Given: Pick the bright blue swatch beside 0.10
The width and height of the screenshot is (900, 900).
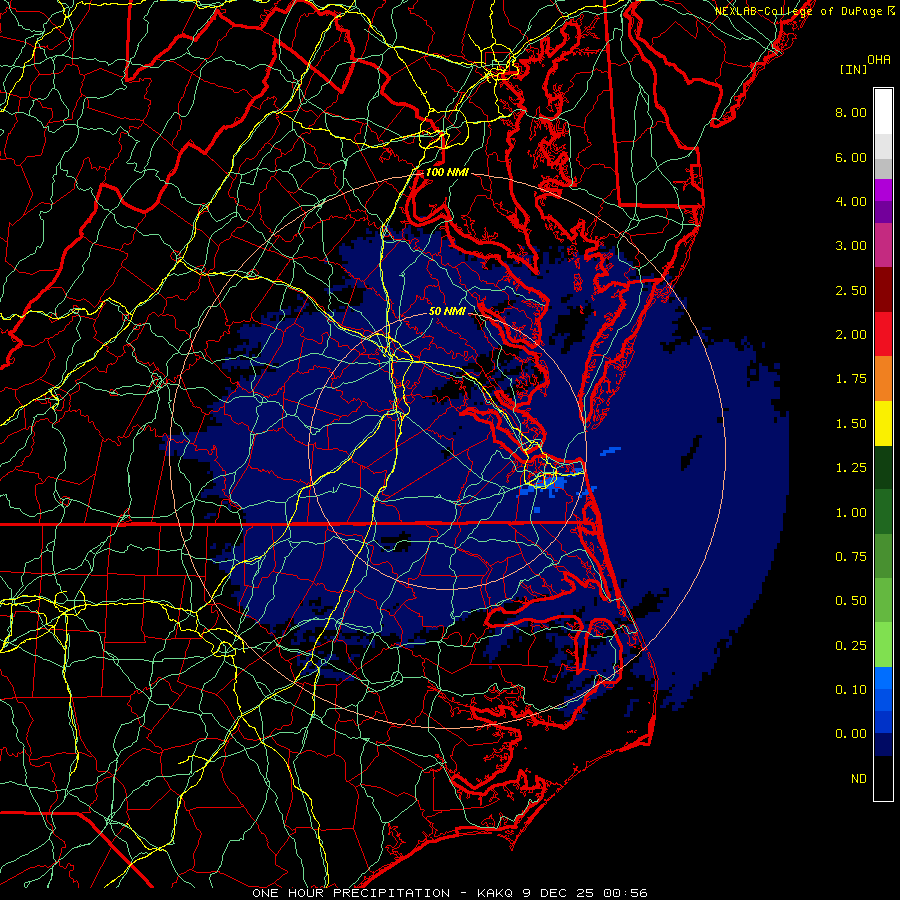Looking at the screenshot, I should (x=883, y=678).
